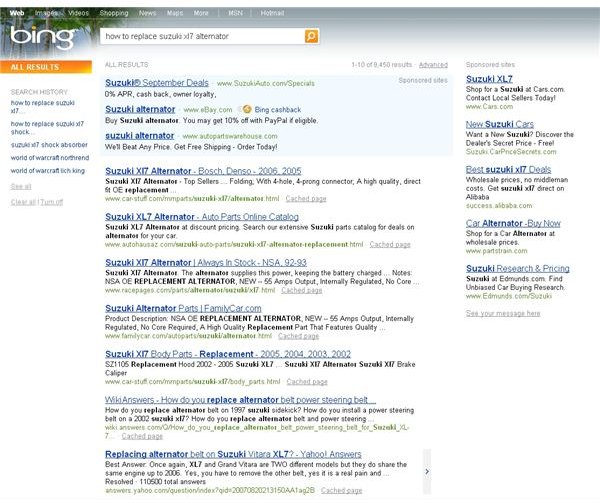This screenshot has height=503, width=600.
Task: Open the autopartswarehouse suzuki alternator ad
Action: coord(140,135)
